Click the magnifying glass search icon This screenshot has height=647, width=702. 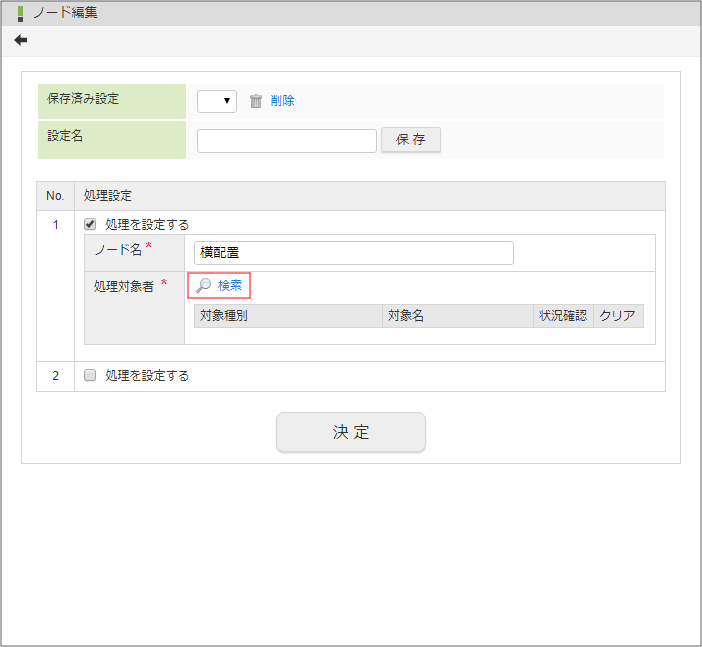pos(204,285)
